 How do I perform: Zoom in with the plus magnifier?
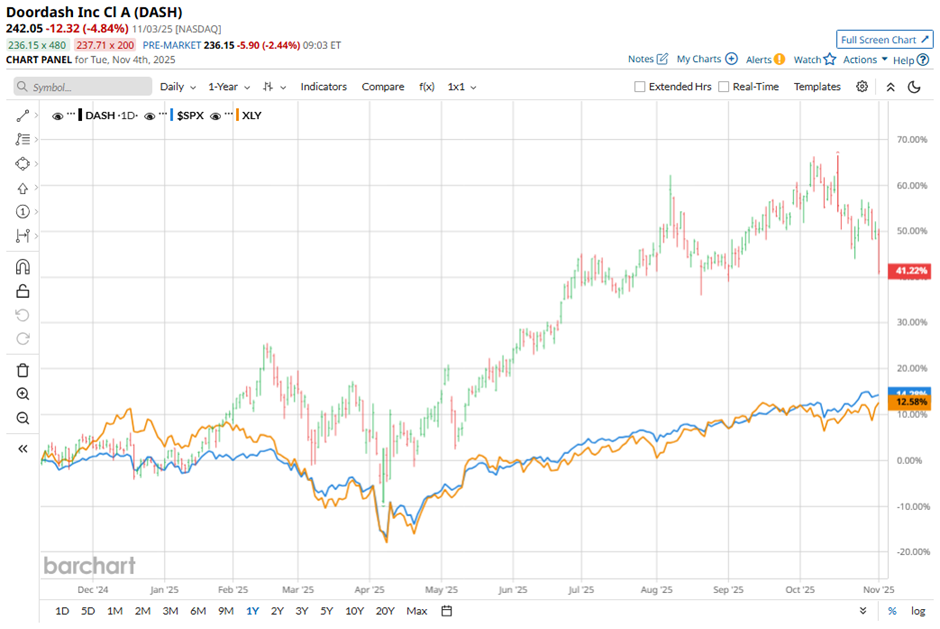(x=23, y=394)
